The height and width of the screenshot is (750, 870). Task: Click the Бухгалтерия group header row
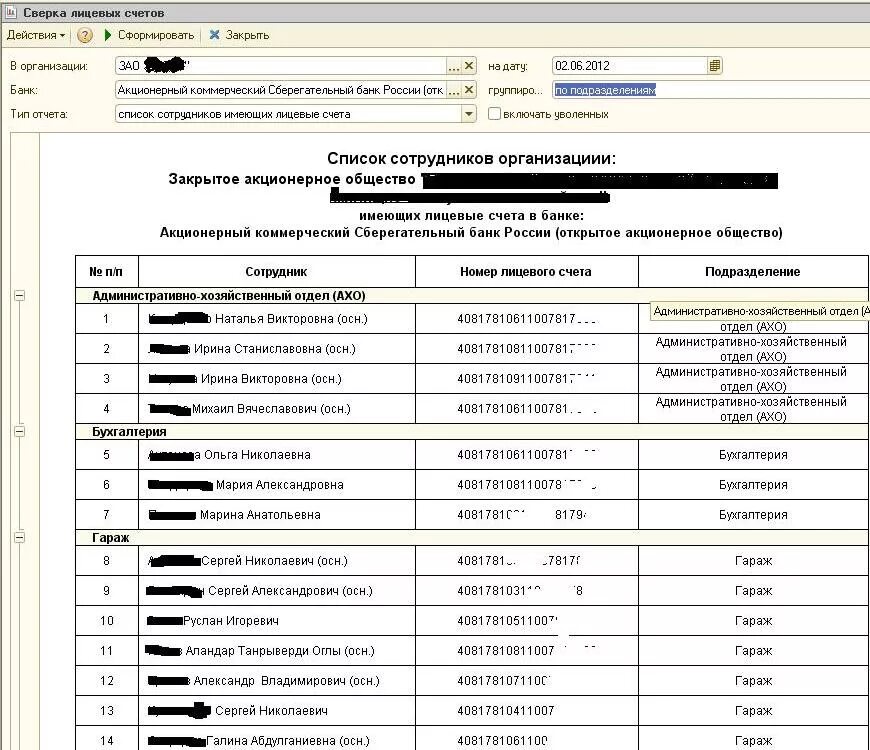pyautogui.click(x=472, y=432)
